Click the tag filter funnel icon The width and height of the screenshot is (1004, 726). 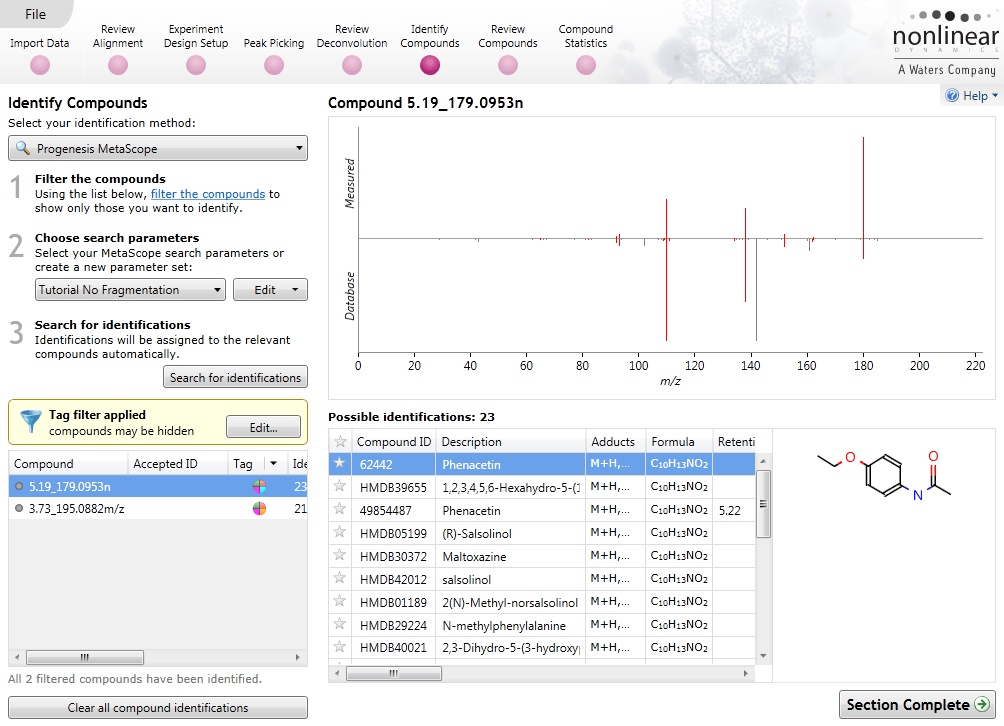pyautogui.click(x=30, y=421)
